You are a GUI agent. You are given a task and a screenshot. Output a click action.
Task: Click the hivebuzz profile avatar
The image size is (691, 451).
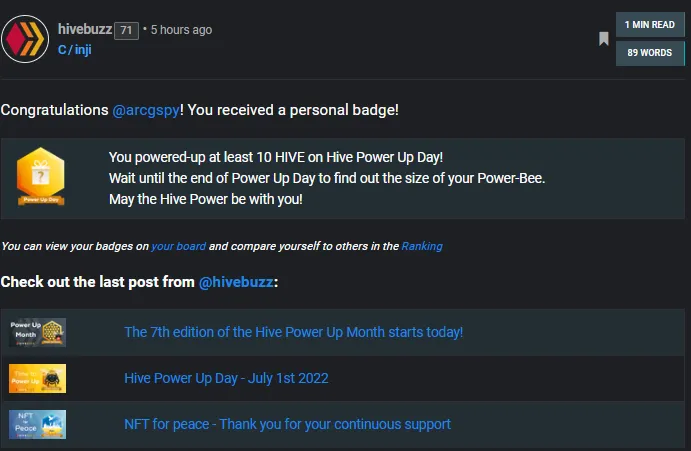click(x=25, y=39)
